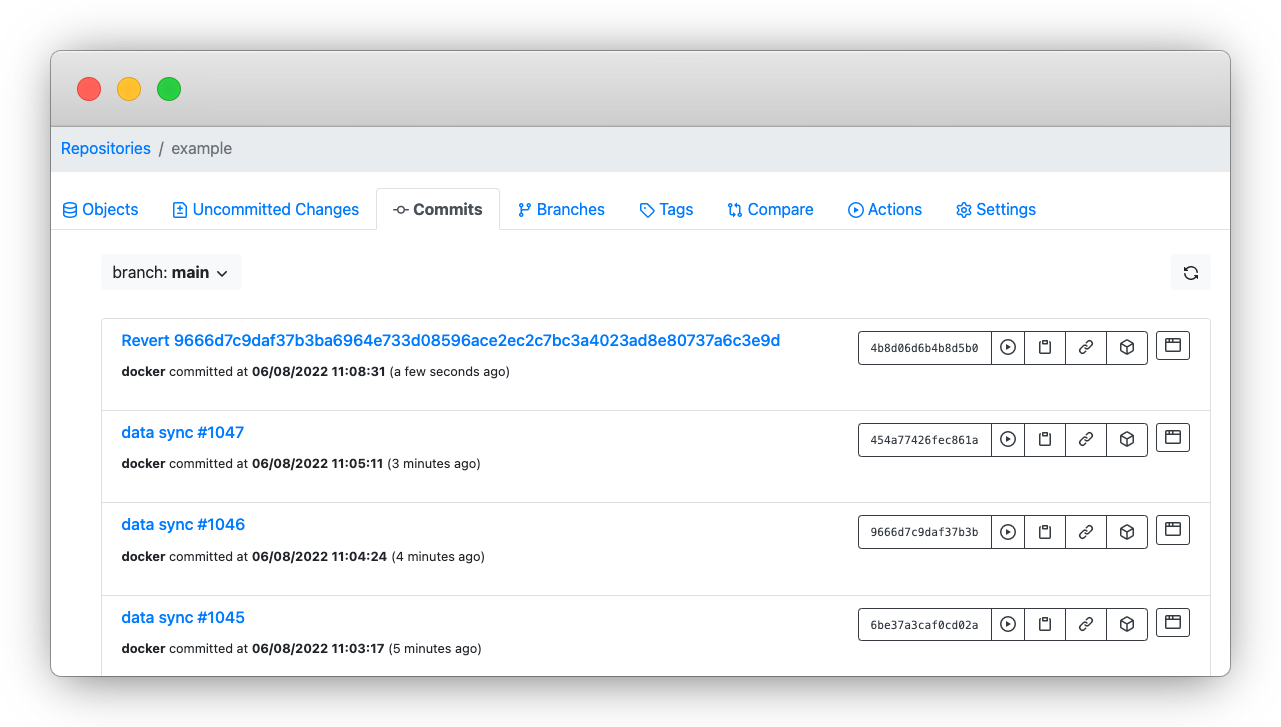Click the link icon on the Revert commit row
This screenshot has width=1281, height=727.
(1085, 347)
